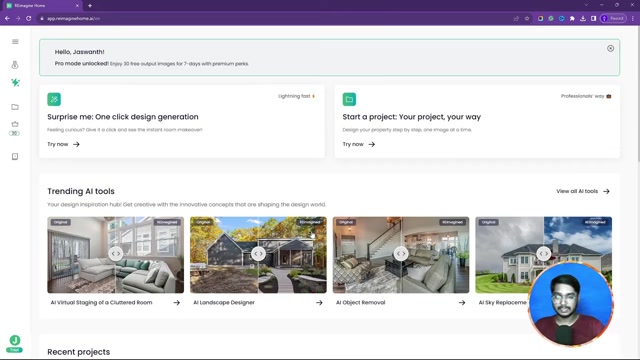640x360 pixels.
Task: Click AI Landscape Designer label text
Action: 224,302
